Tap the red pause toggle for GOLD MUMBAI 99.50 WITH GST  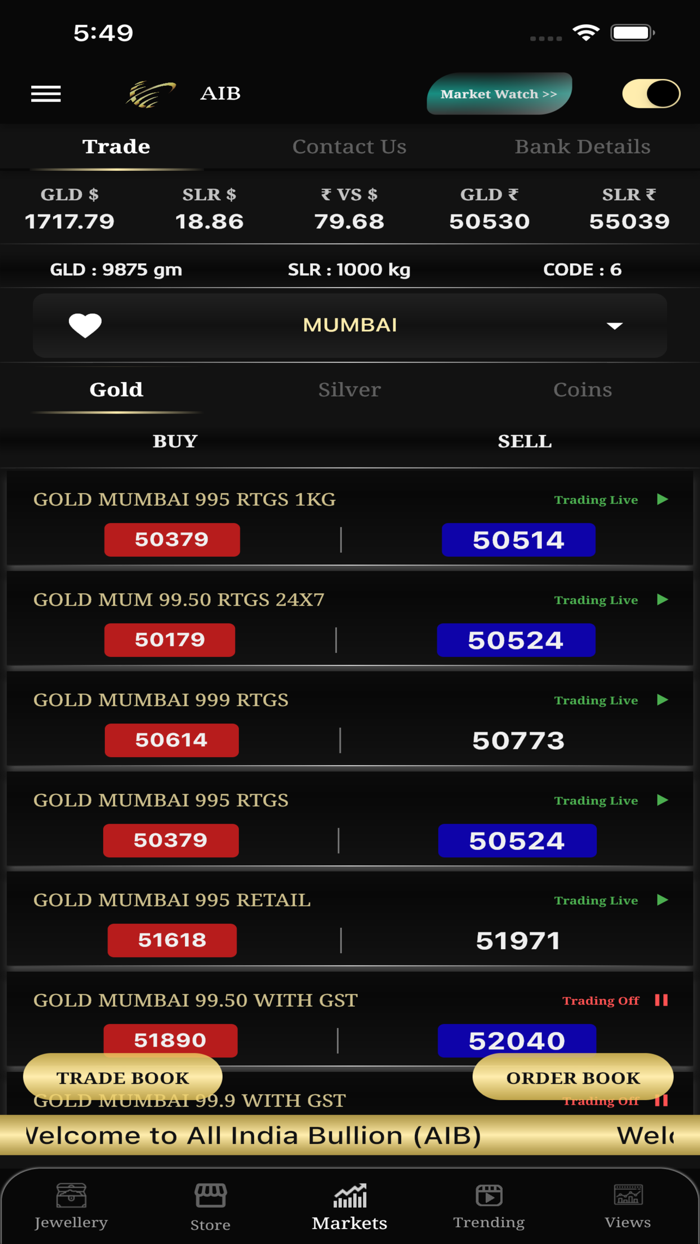[661, 1000]
